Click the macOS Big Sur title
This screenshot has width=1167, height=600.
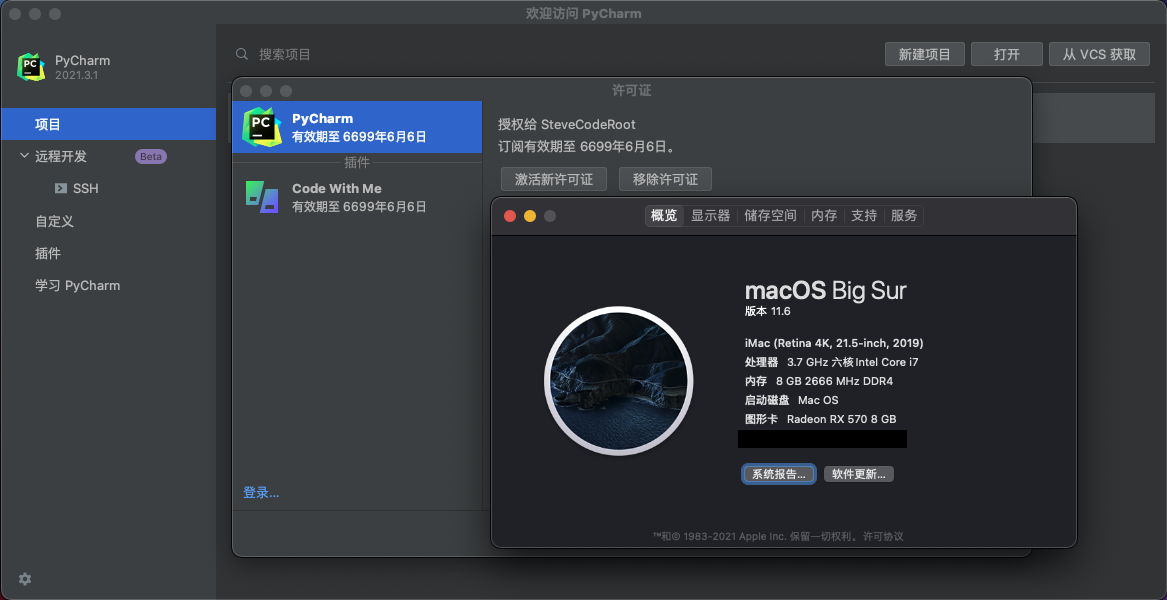[x=825, y=290]
